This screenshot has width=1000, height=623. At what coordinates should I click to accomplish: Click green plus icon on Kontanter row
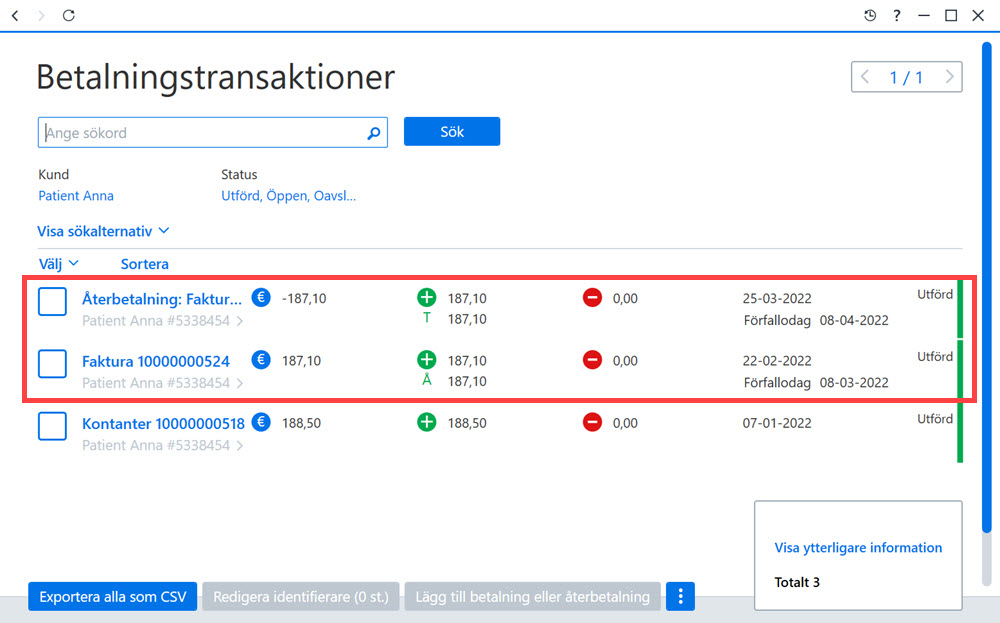(x=427, y=422)
